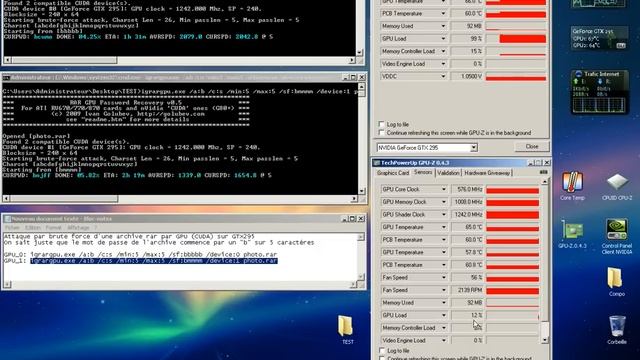Viewport: 640px width, 360px height.
Task: Click the highlighted GPU_1 command line in Bloc-notes
Action: click(154, 261)
